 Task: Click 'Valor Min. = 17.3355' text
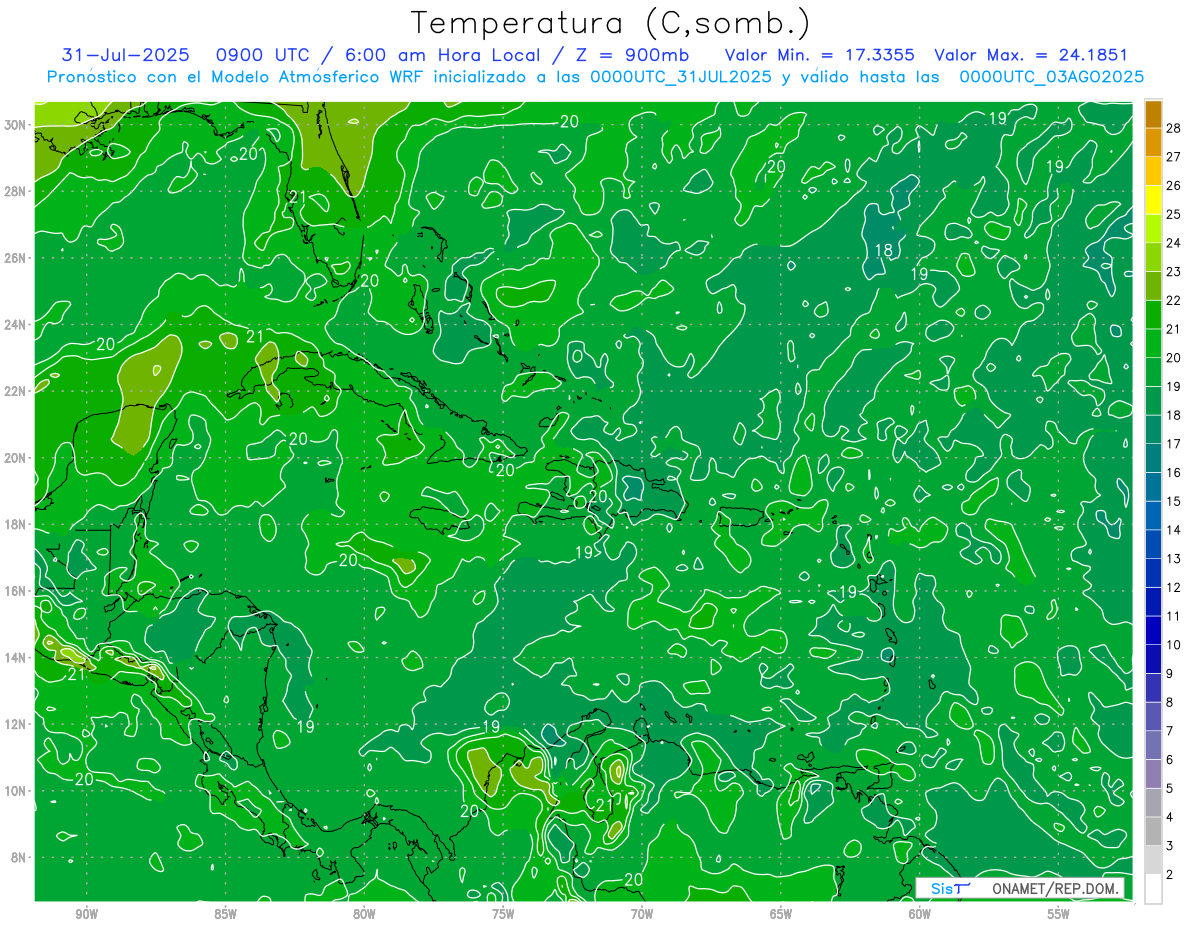click(819, 55)
